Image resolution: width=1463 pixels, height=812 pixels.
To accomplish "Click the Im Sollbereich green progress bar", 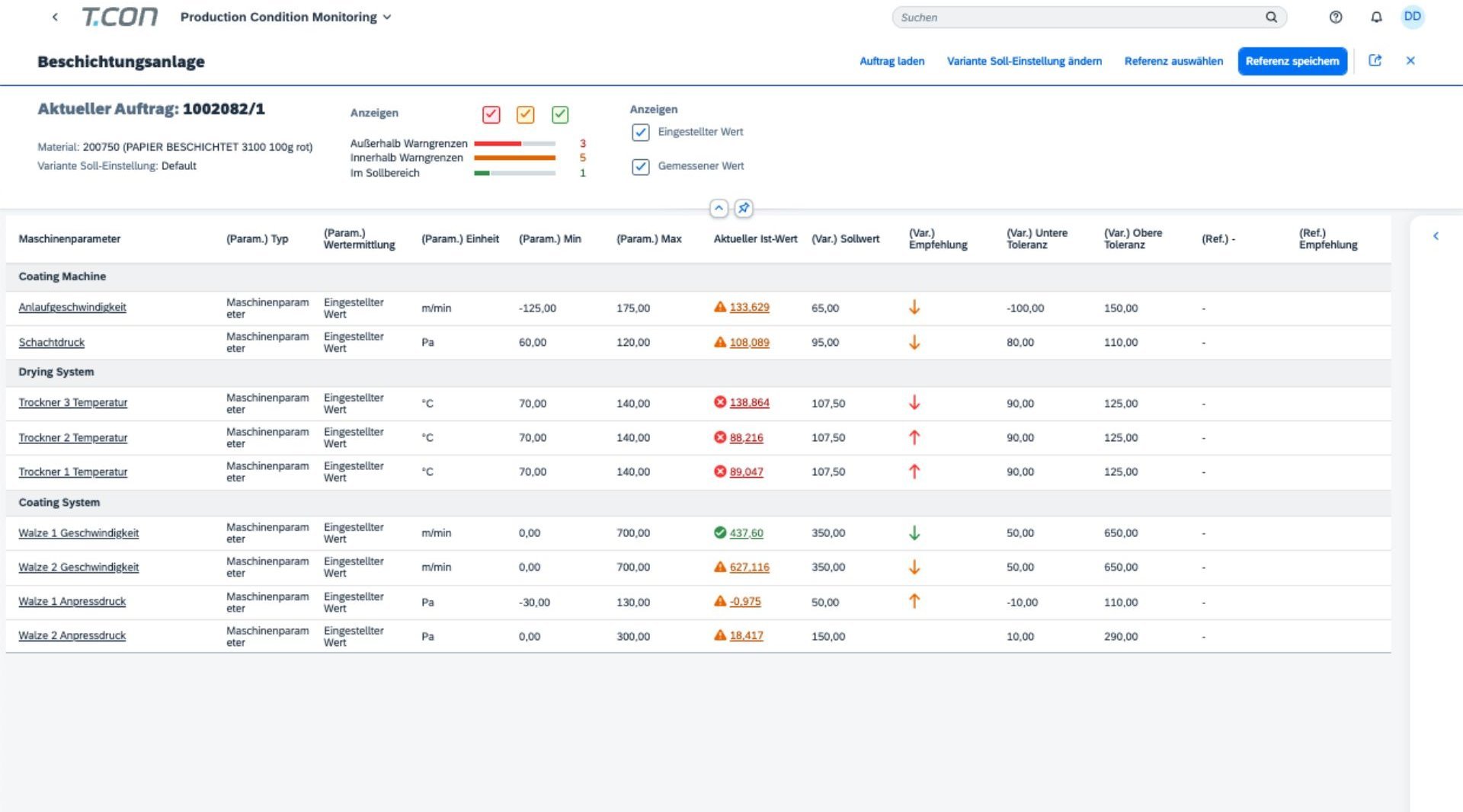I will point(514,173).
